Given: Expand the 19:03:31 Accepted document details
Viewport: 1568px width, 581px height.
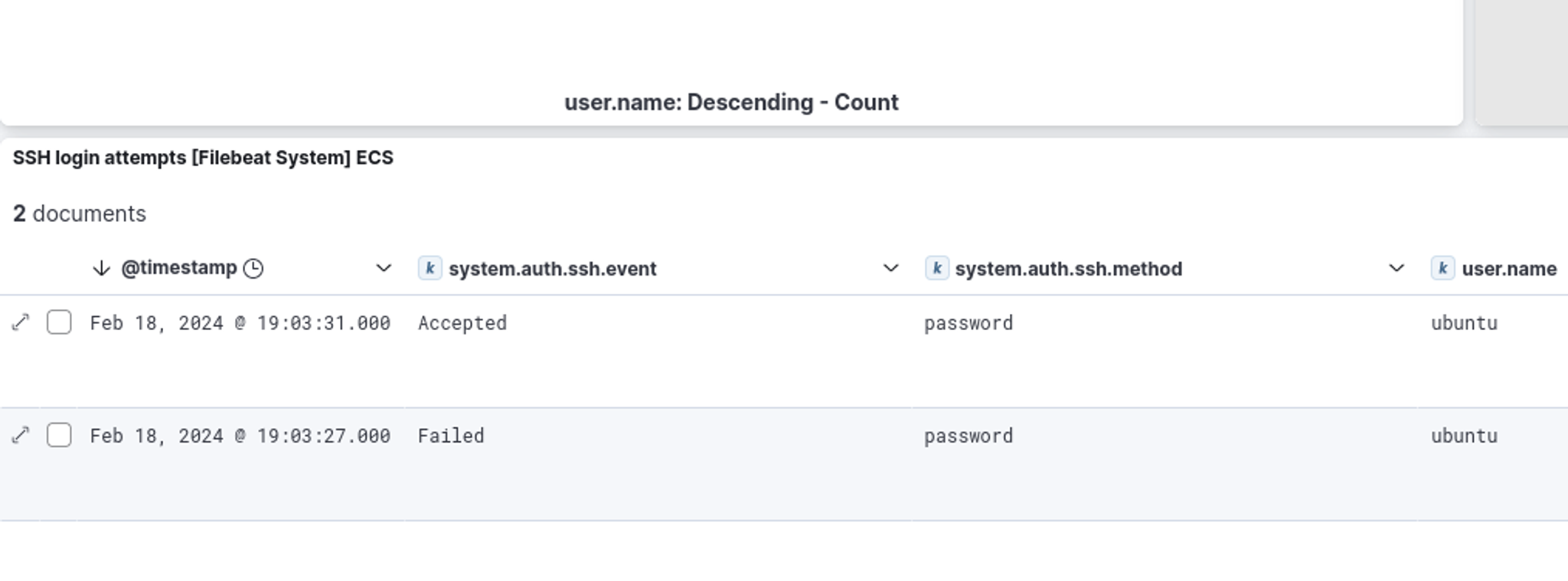Looking at the screenshot, I should pyautogui.click(x=21, y=323).
